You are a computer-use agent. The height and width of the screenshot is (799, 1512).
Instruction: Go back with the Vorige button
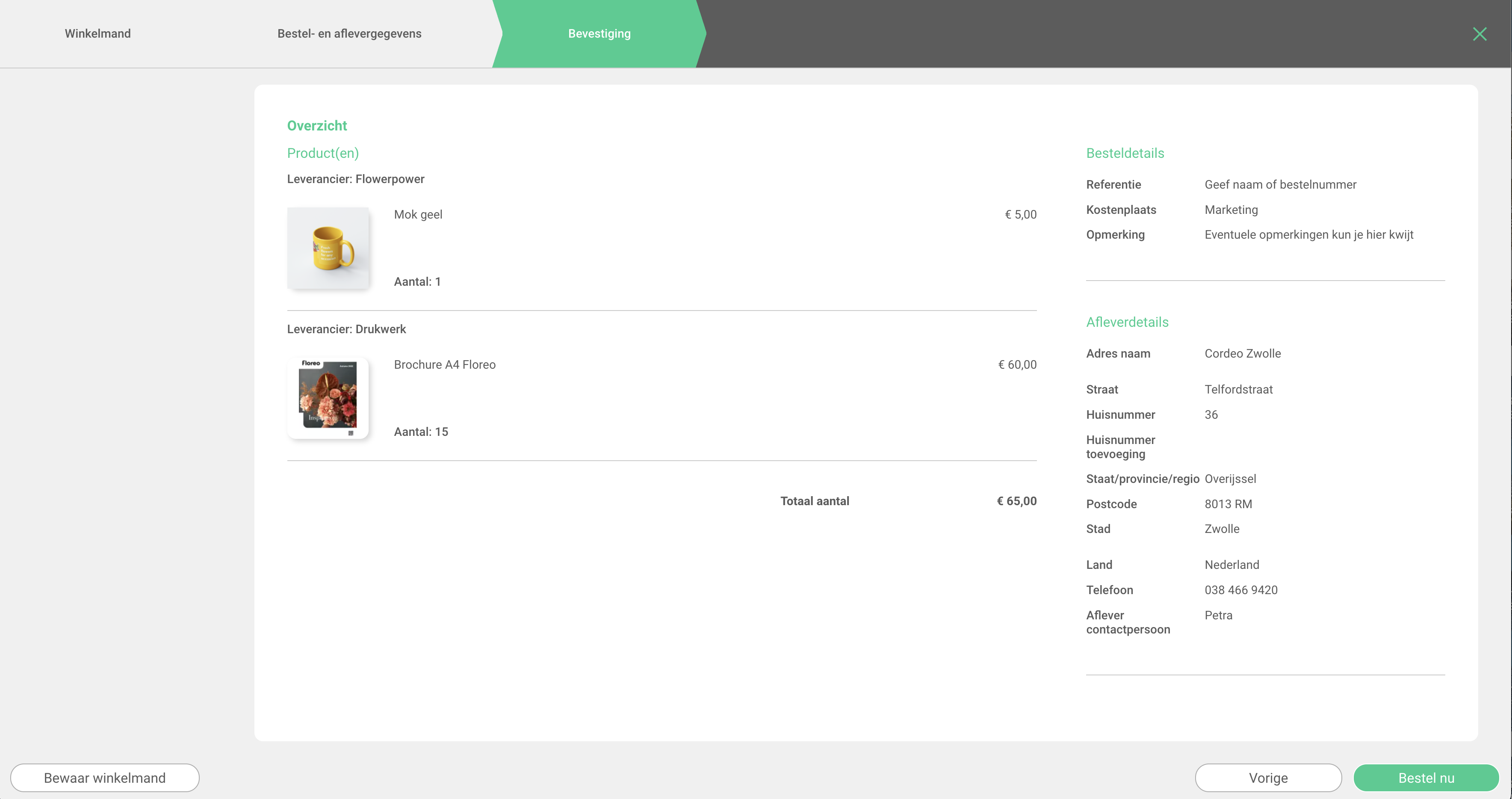click(1268, 778)
